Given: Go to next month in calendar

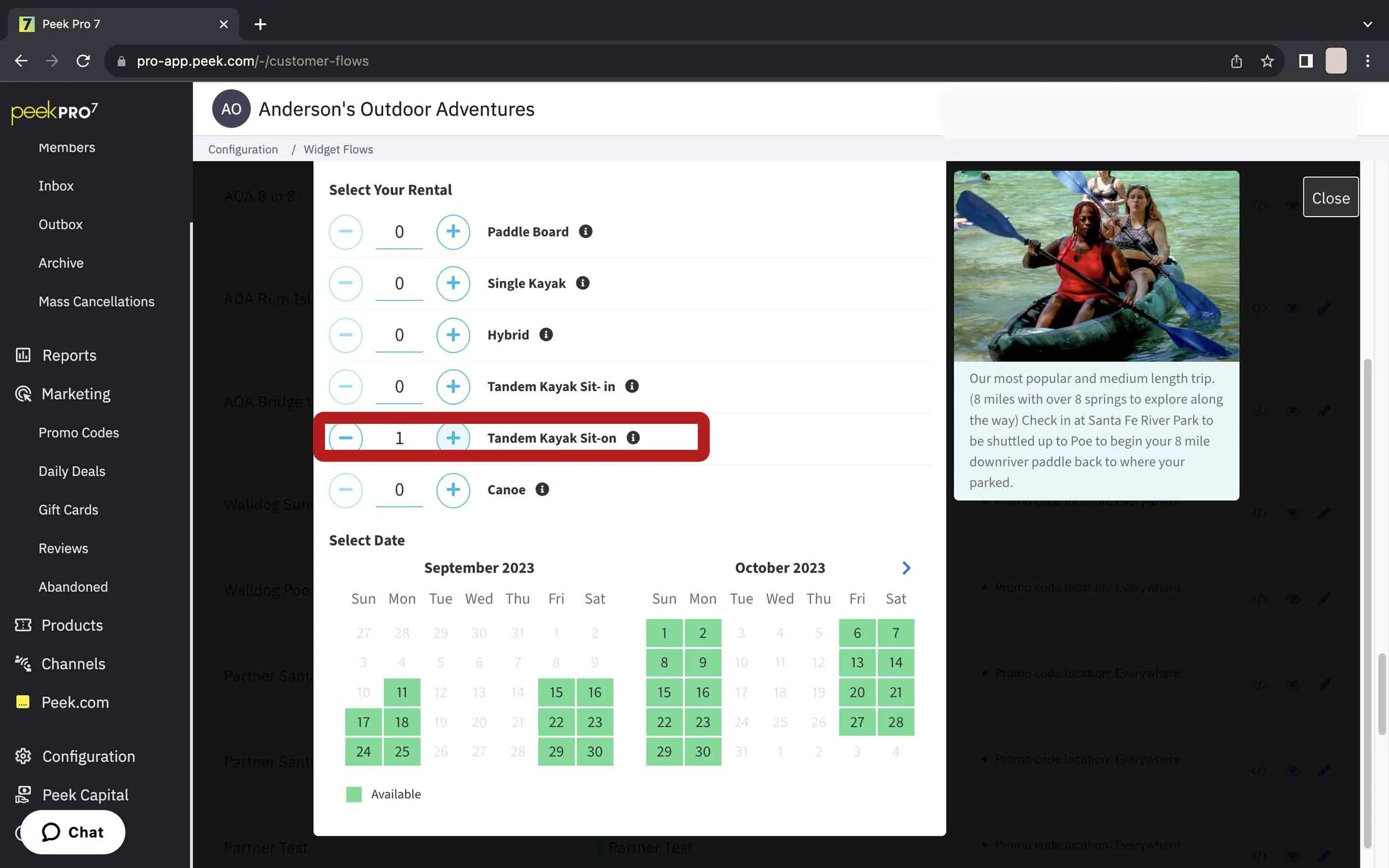Looking at the screenshot, I should tap(906, 568).
